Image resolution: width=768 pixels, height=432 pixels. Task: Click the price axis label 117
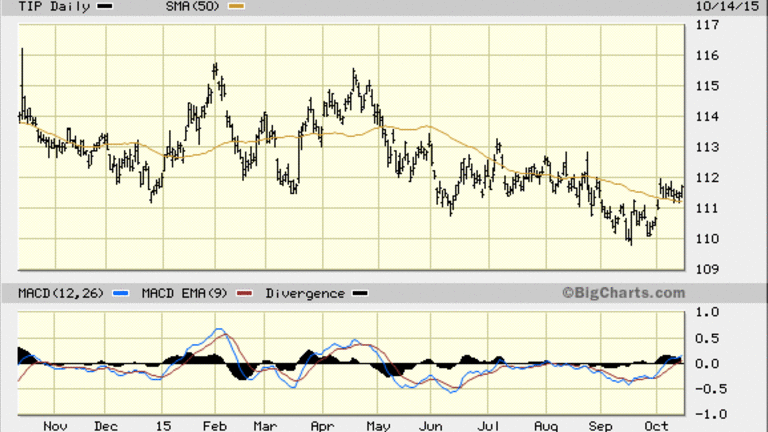[x=707, y=24]
